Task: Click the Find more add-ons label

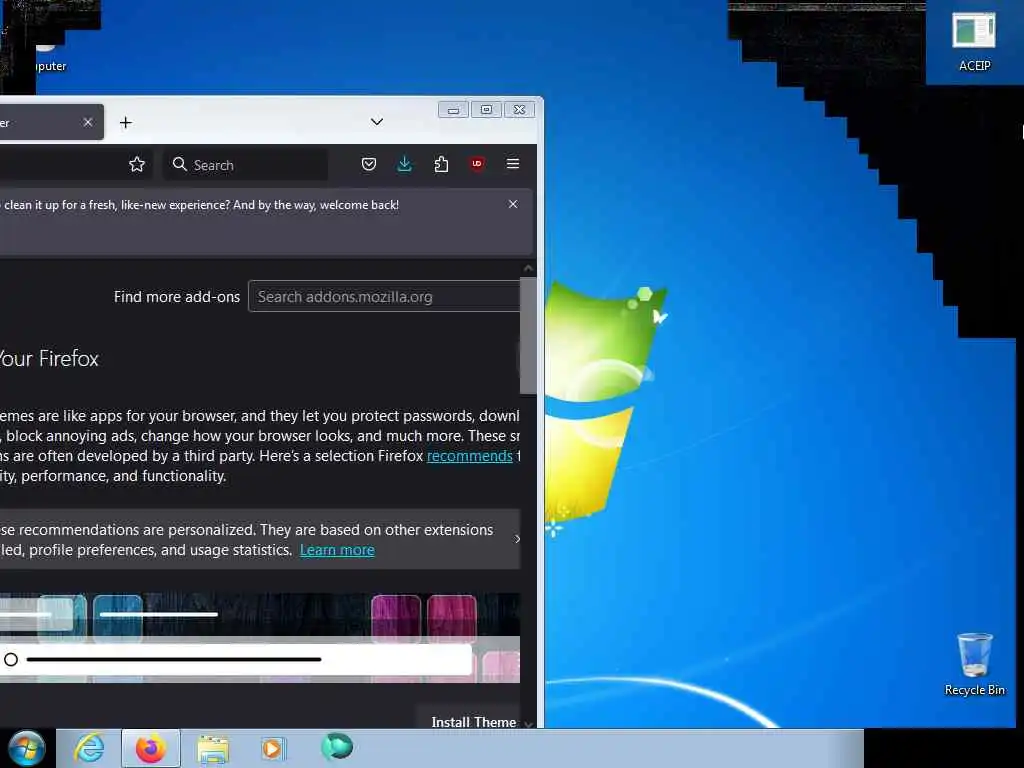Action: click(177, 296)
